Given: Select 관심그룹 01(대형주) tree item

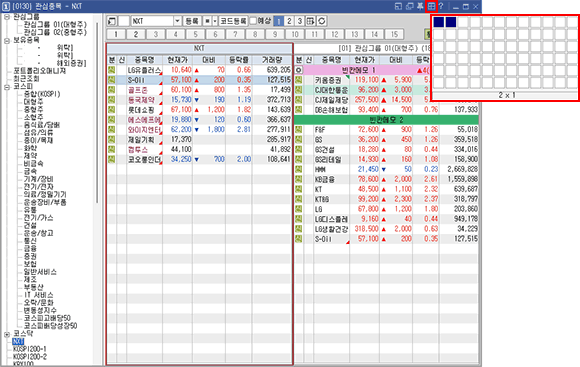Looking at the screenshot, I should pos(55,25).
